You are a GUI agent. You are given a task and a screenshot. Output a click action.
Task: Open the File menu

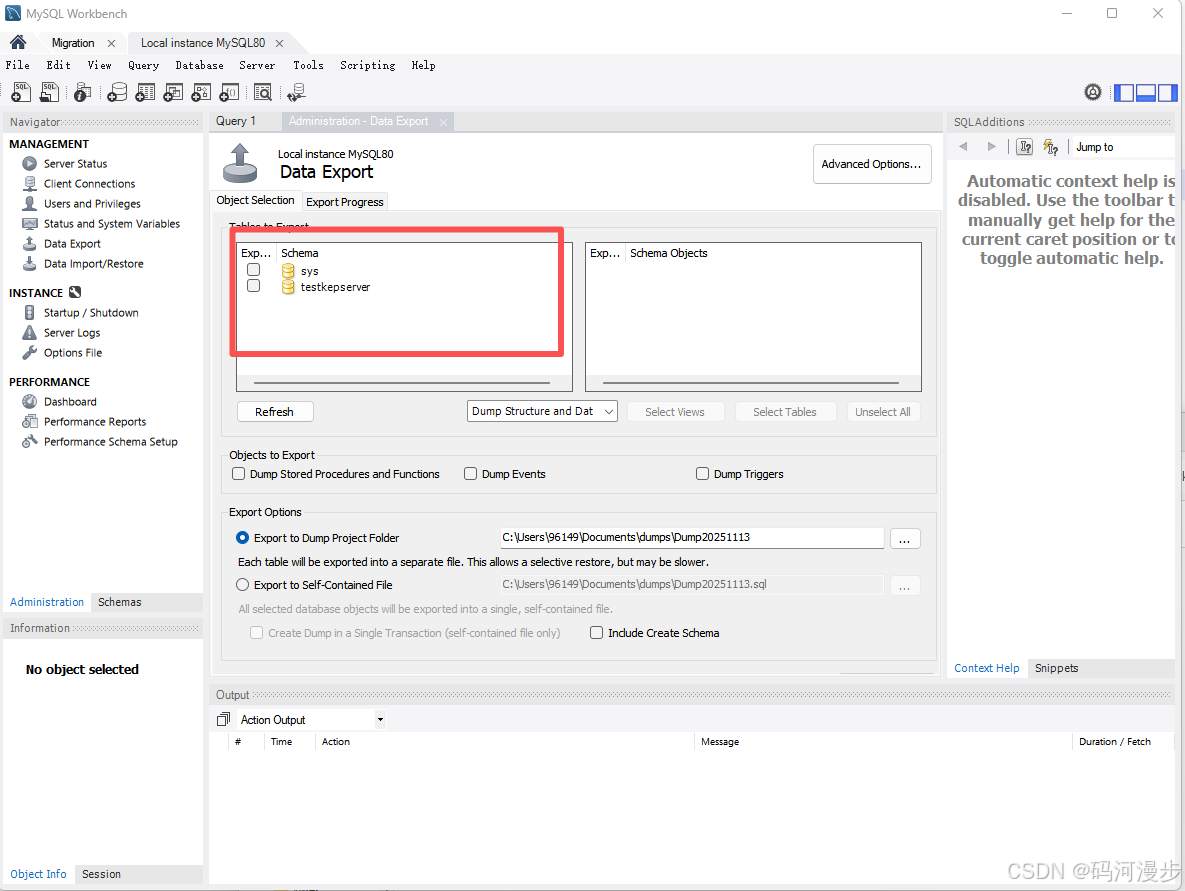click(18, 65)
